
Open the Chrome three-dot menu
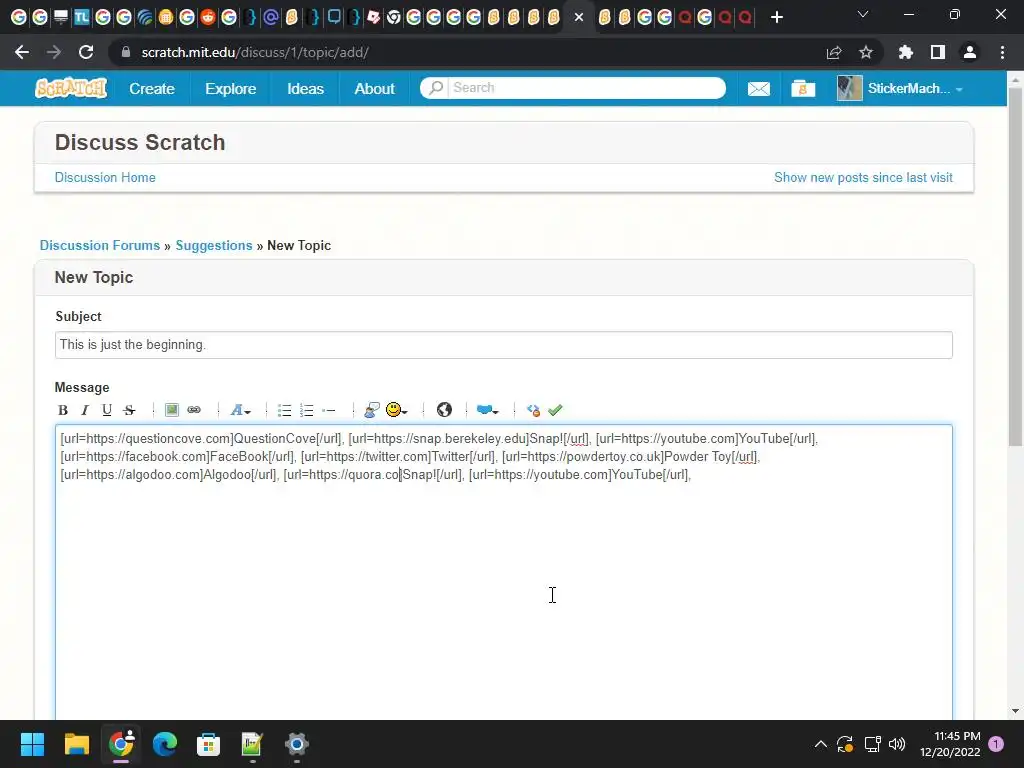1002,52
